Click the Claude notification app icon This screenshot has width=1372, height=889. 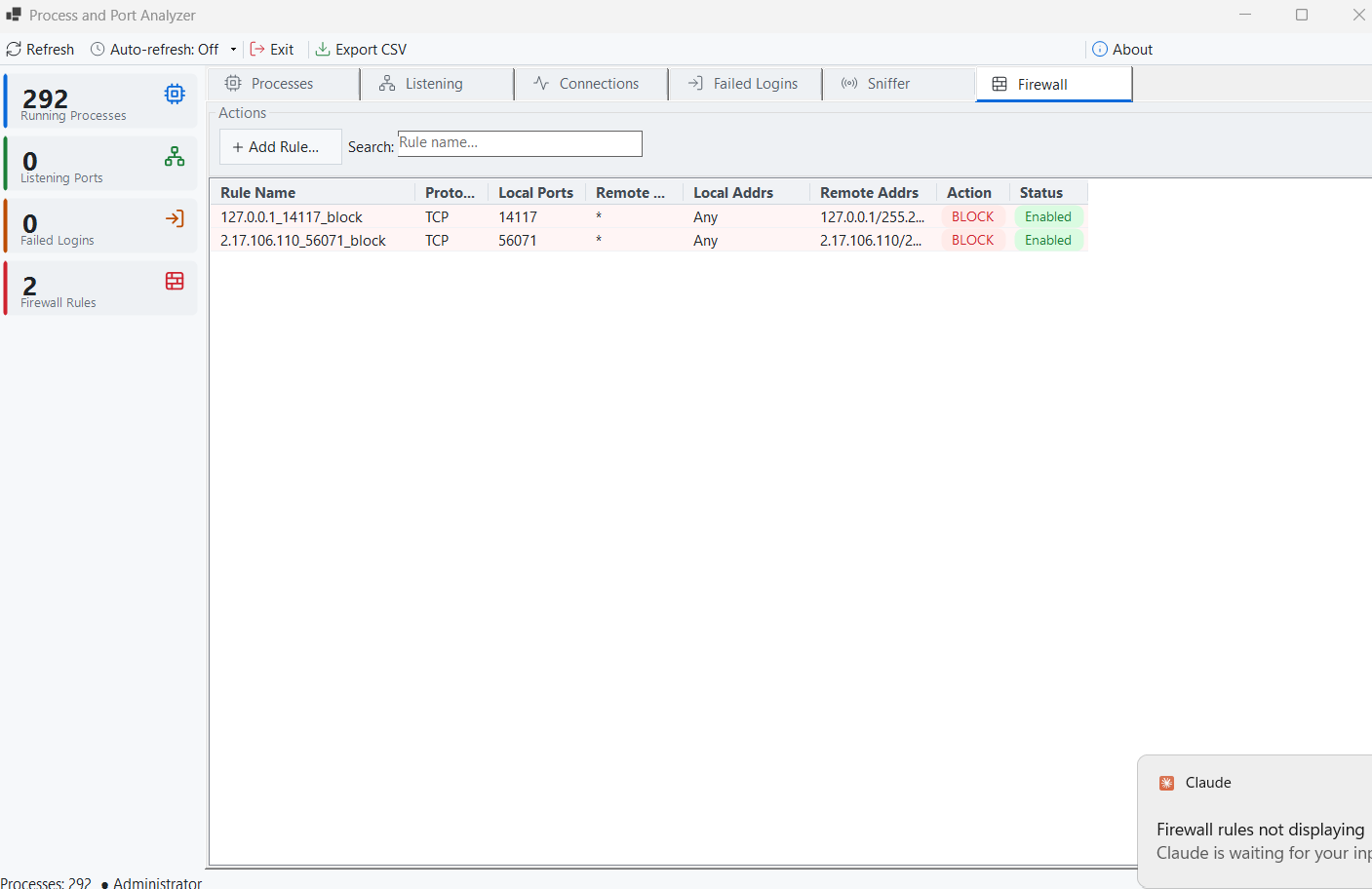pos(1166,783)
